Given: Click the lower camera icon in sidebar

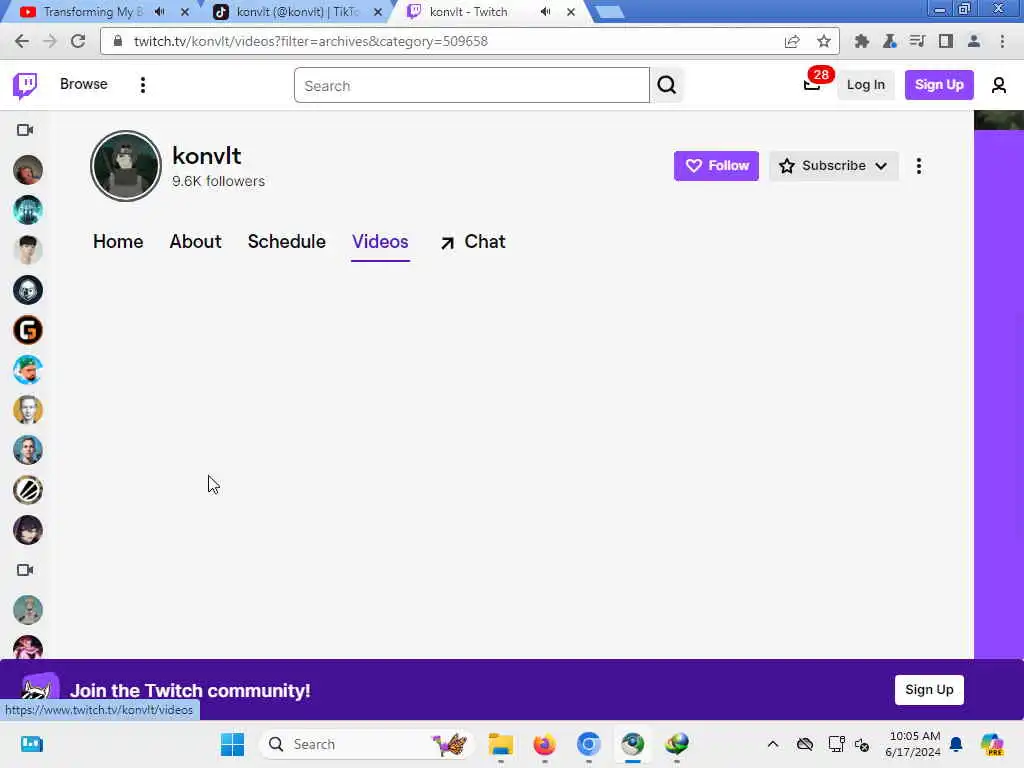Looking at the screenshot, I should pyautogui.click(x=25, y=570).
